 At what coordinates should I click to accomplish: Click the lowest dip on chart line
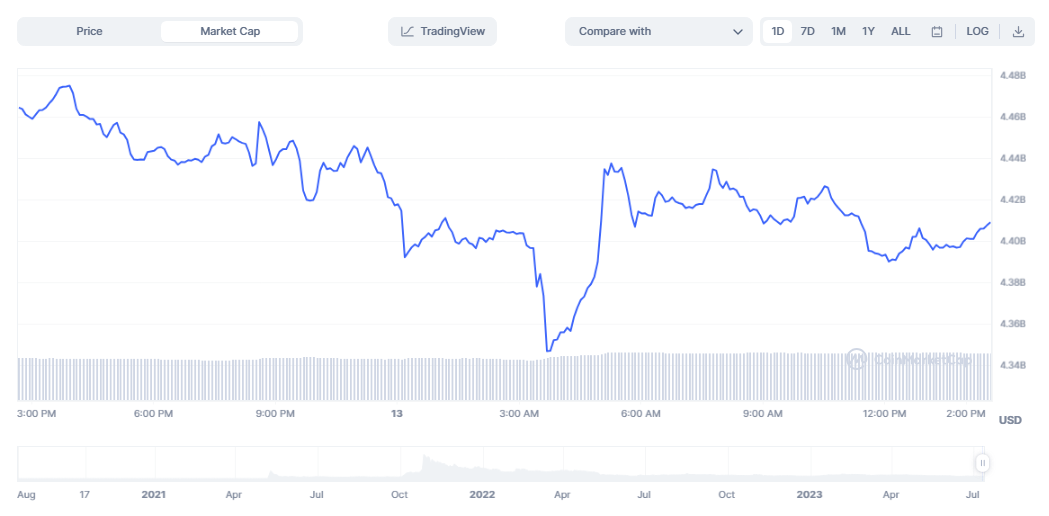coord(547,350)
